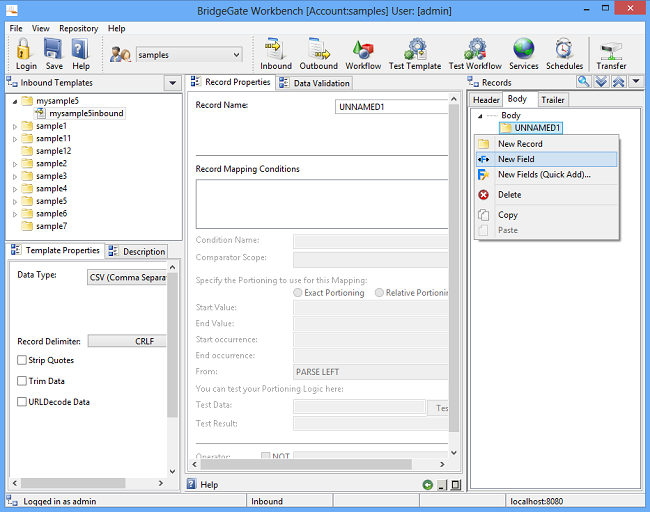Select the sample7 folder in tree
This screenshot has height=512, width=650.
(x=44, y=226)
